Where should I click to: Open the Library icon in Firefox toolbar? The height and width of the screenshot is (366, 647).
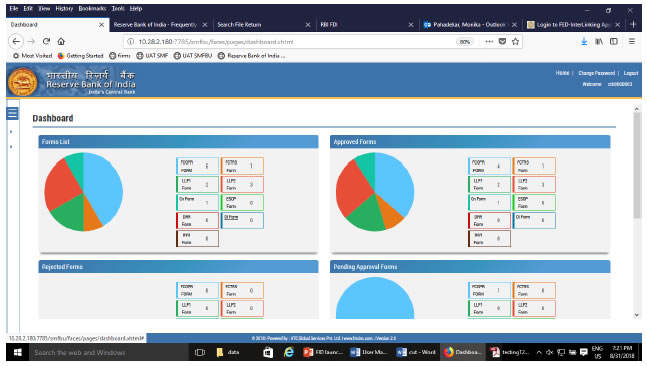point(599,41)
